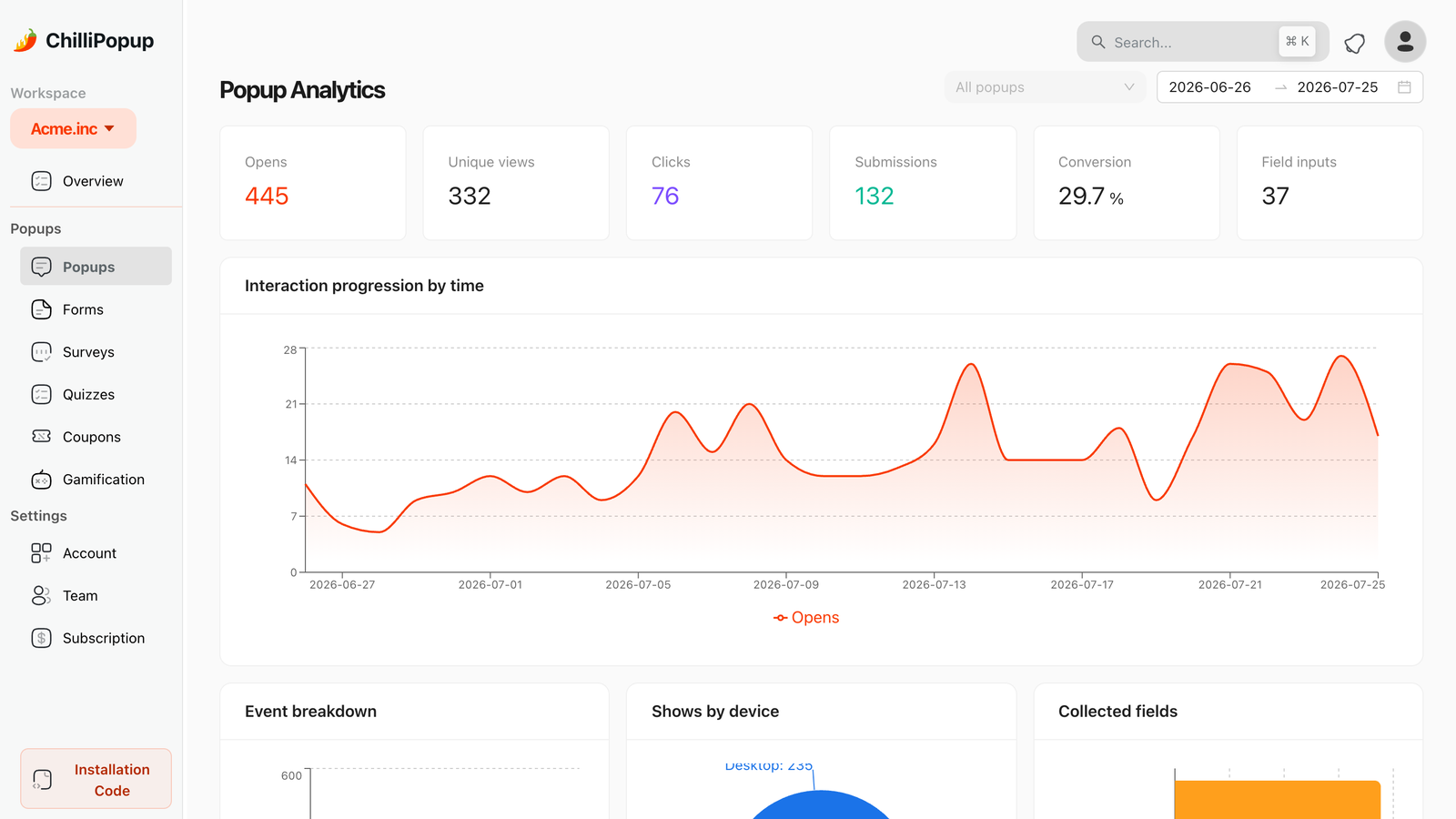Open the date range calendar icon
1456x819 pixels.
click(x=1404, y=87)
